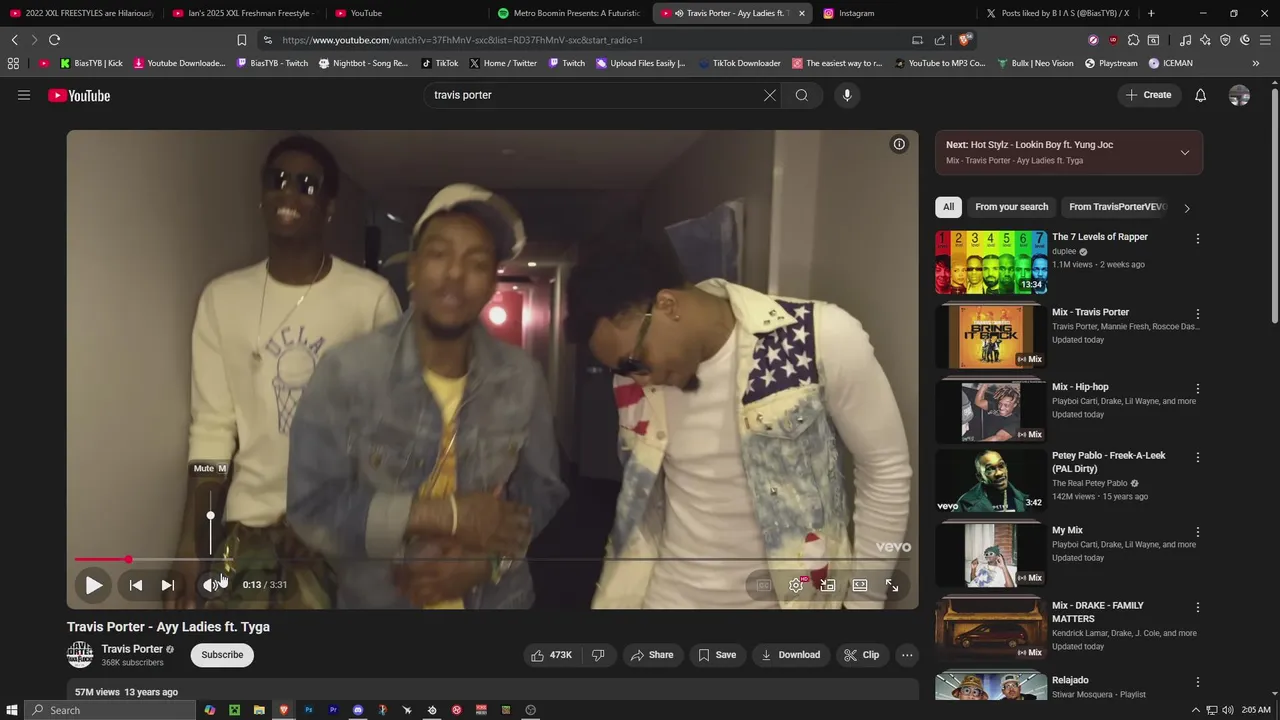Open the TikTok Downloader bookmark
The image size is (1280, 720).
point(739,63)
